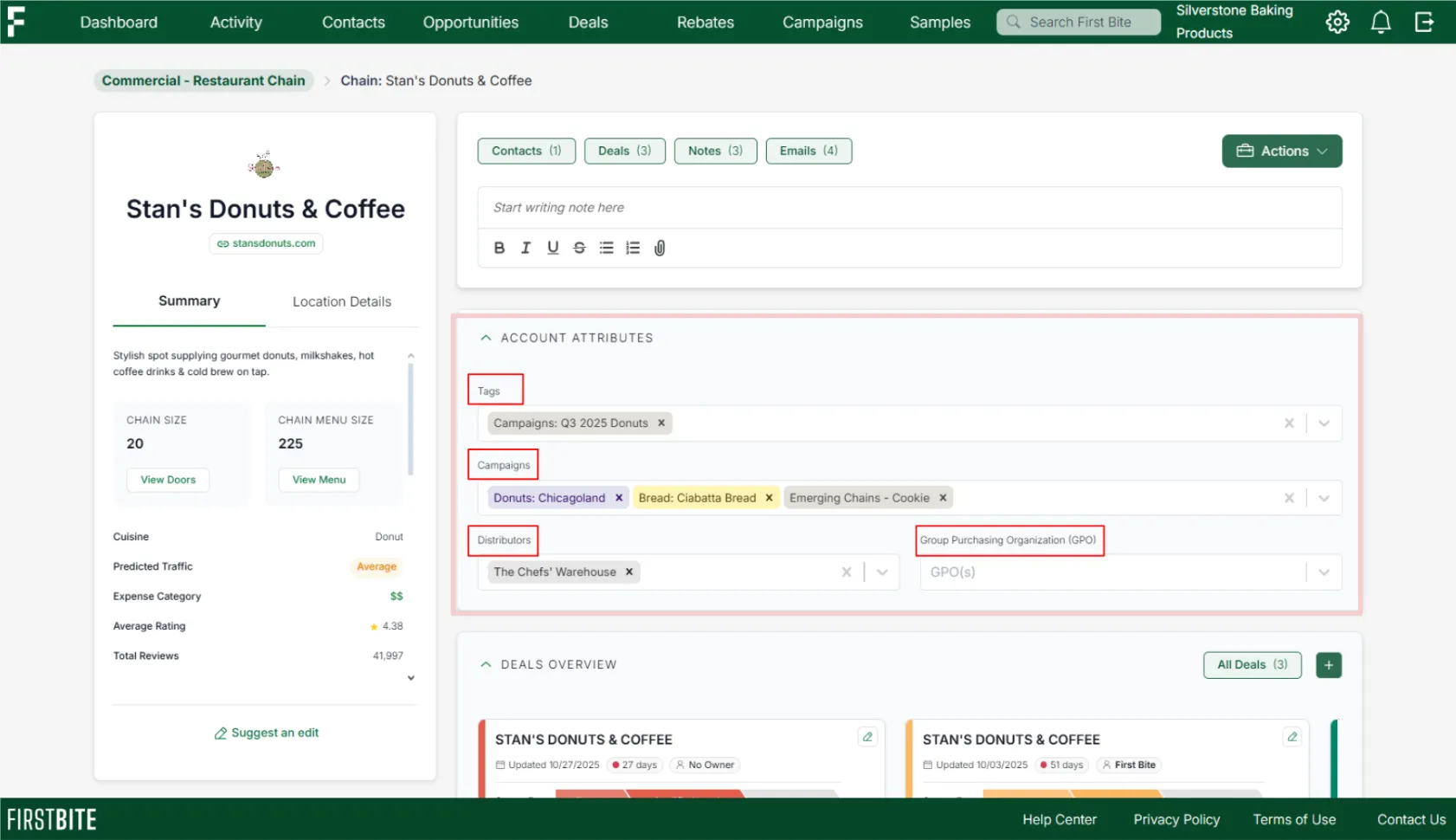Attach a file with paperclip icon

tap(660, 248)
